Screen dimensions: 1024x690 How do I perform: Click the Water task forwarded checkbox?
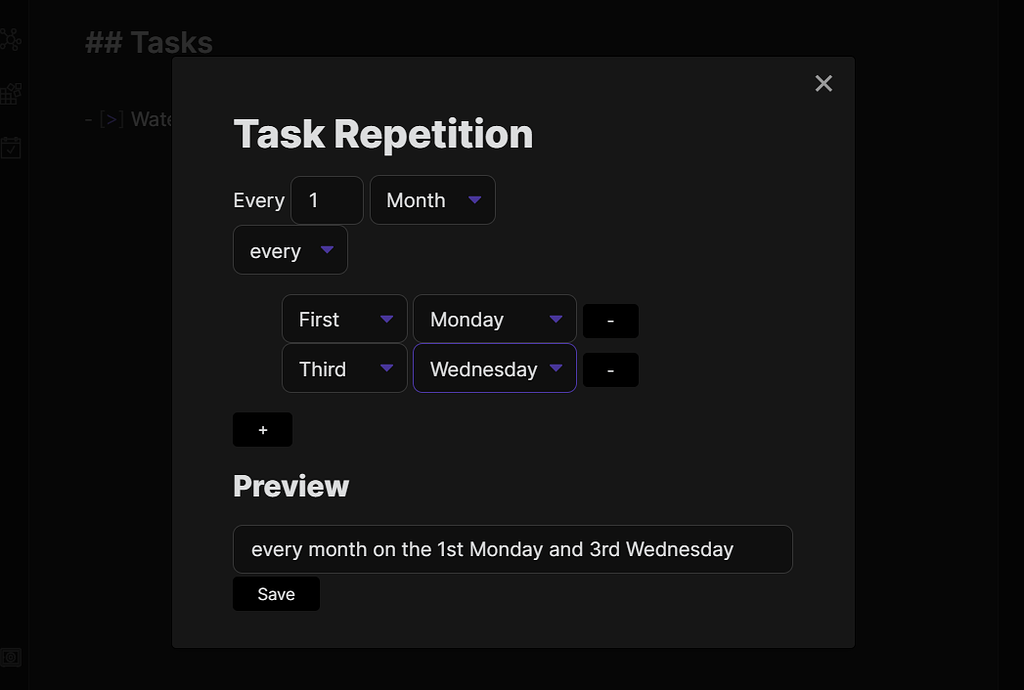[110, 118]
